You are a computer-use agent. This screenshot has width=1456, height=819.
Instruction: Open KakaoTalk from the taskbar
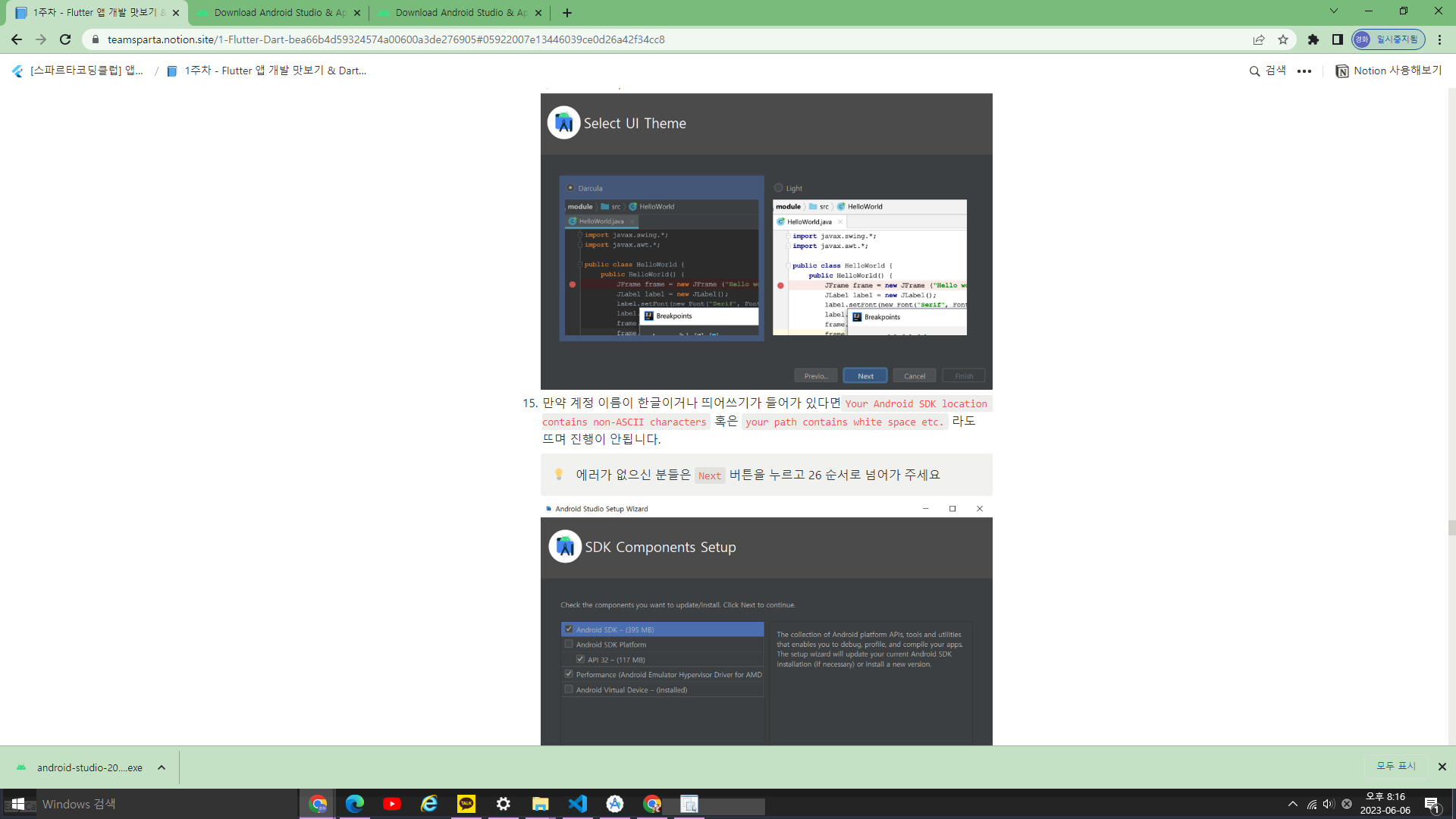466,804
